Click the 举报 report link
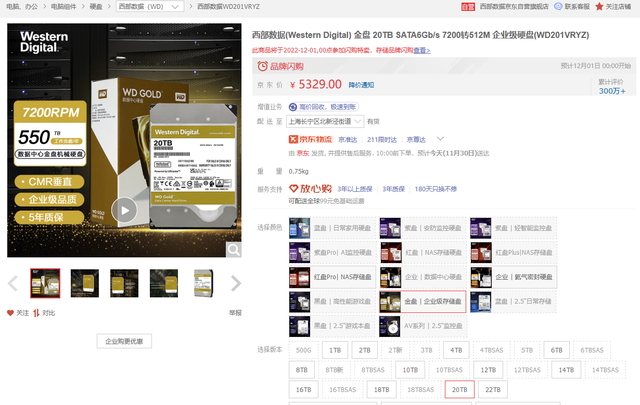The height and width of the screenshot is (405, 640). [235, 313]
